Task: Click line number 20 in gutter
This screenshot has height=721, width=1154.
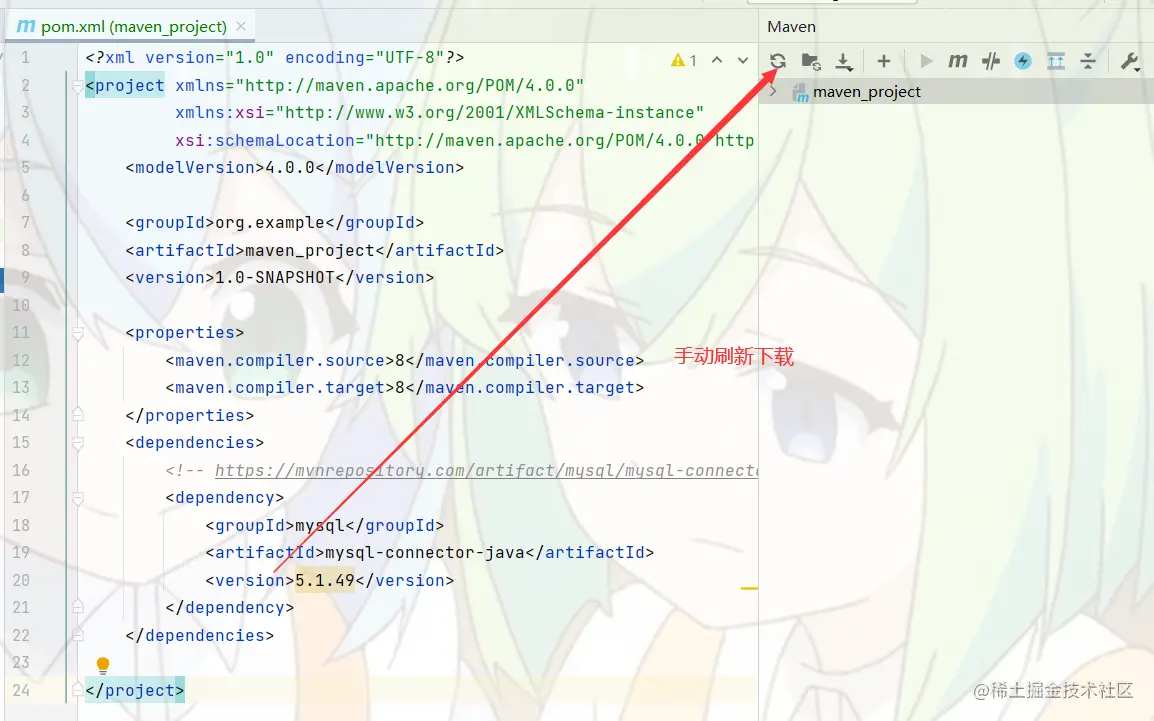Action: (21, 580)
